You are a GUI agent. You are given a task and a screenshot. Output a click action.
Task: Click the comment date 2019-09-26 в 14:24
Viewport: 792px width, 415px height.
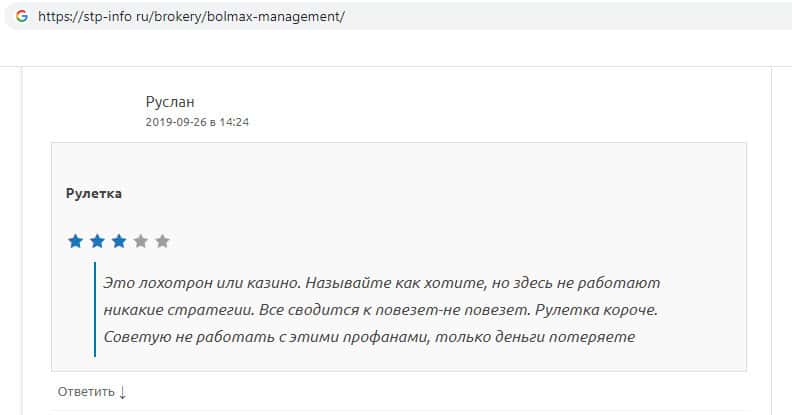coord(197,122)
